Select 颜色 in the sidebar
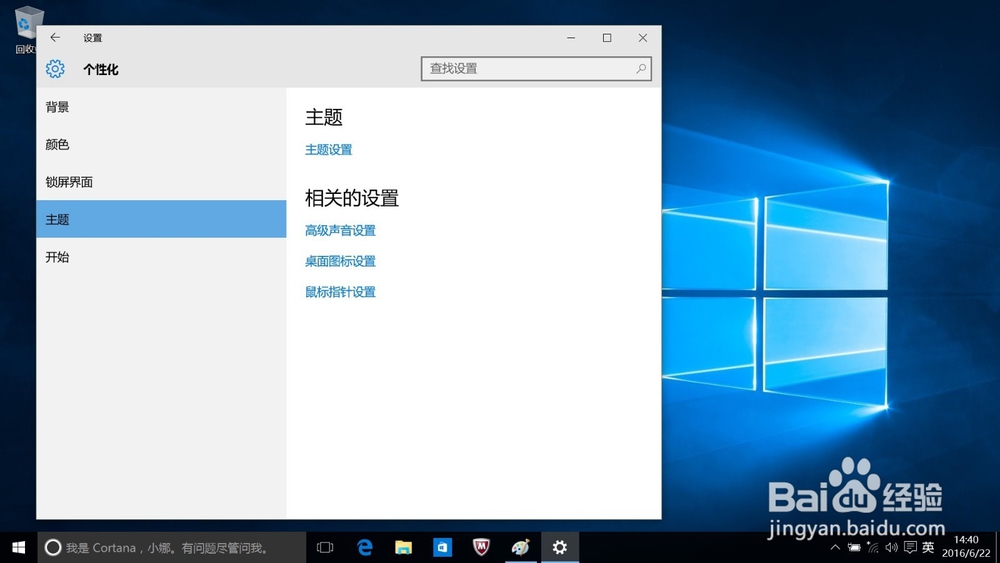This screenshot has height=563, width=1000. tap(161, 145)
